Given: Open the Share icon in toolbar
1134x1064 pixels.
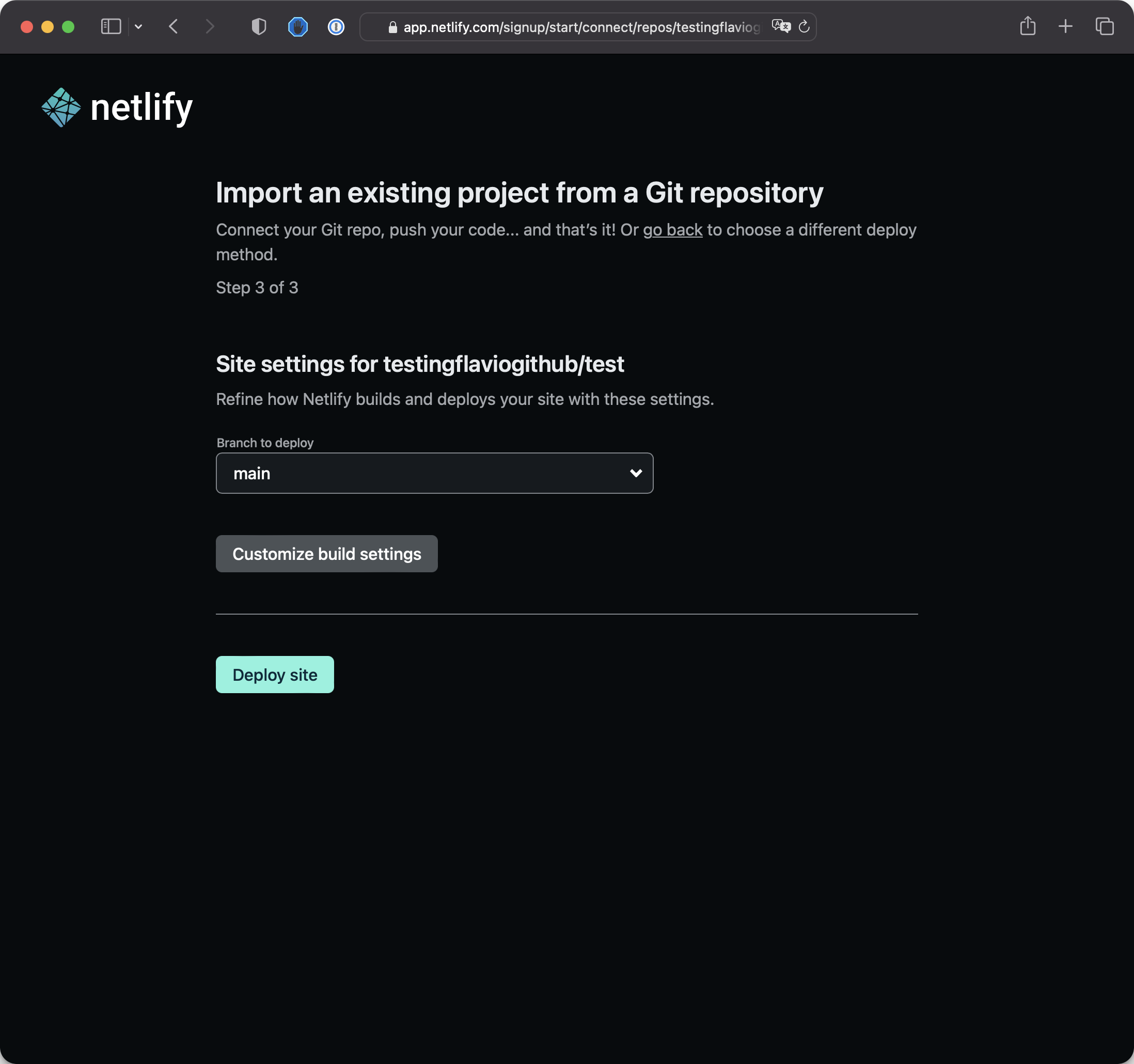Looking at the screenshot, I should (x=1027, y=26).
